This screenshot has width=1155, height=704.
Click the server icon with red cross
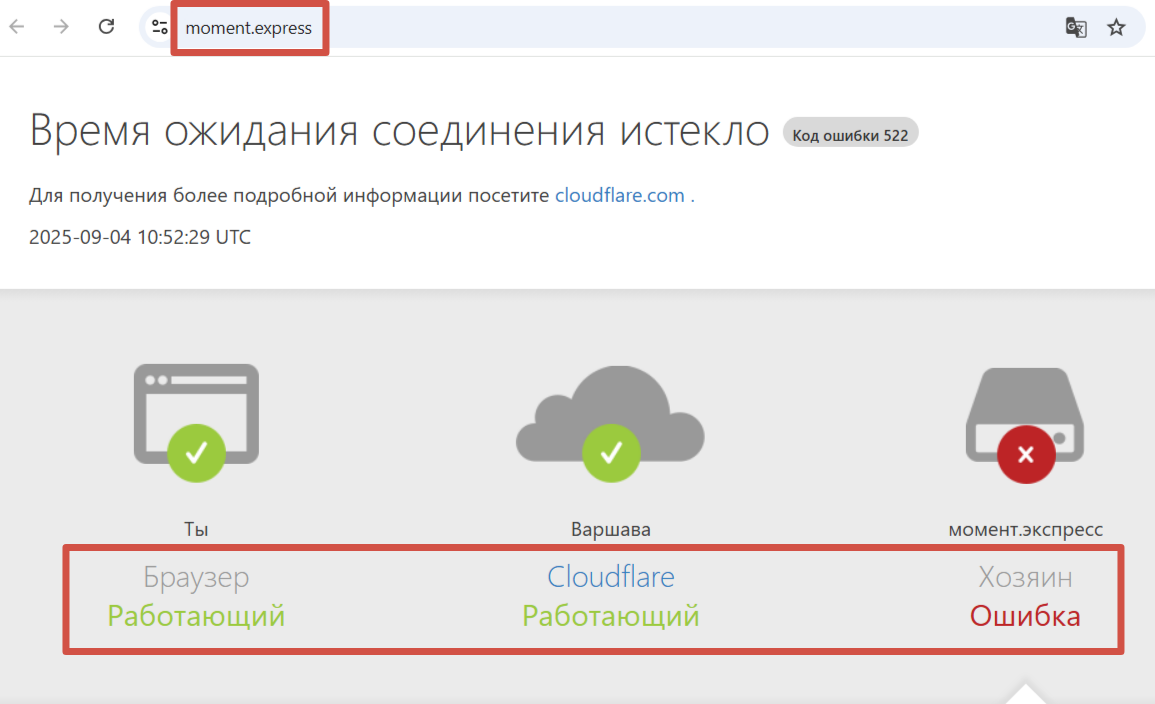coord(1025,425)
